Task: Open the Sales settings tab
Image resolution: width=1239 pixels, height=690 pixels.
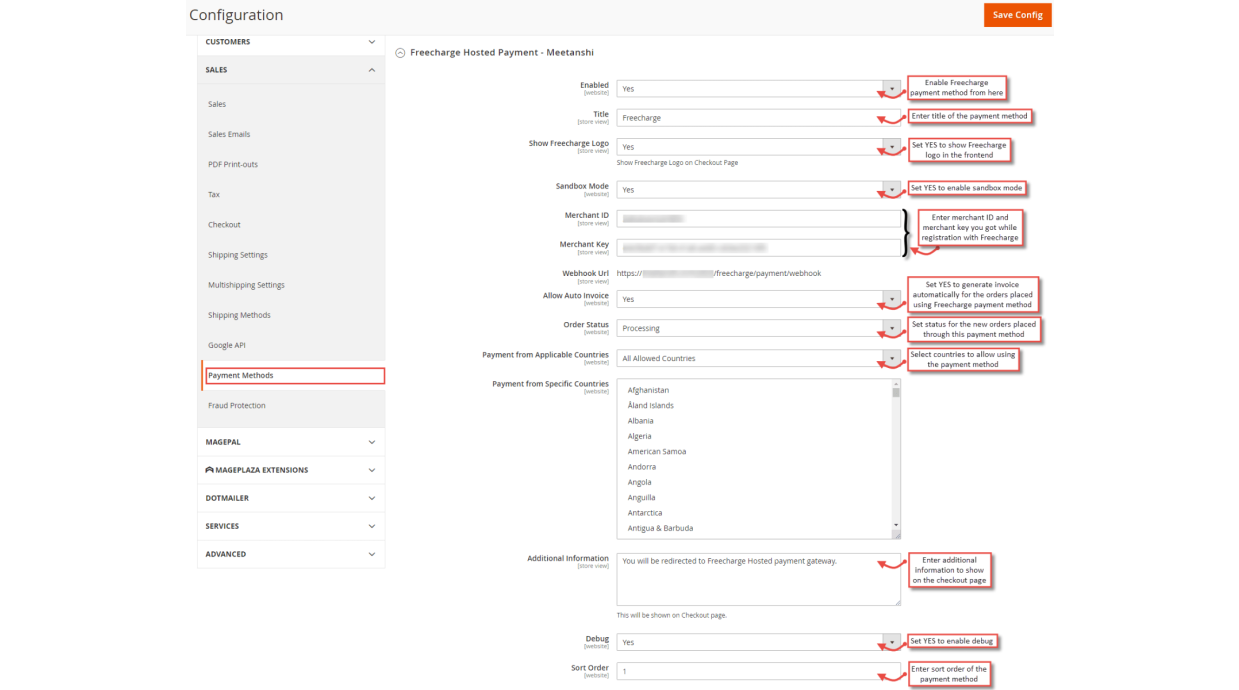Action: (x=217, y=104)
